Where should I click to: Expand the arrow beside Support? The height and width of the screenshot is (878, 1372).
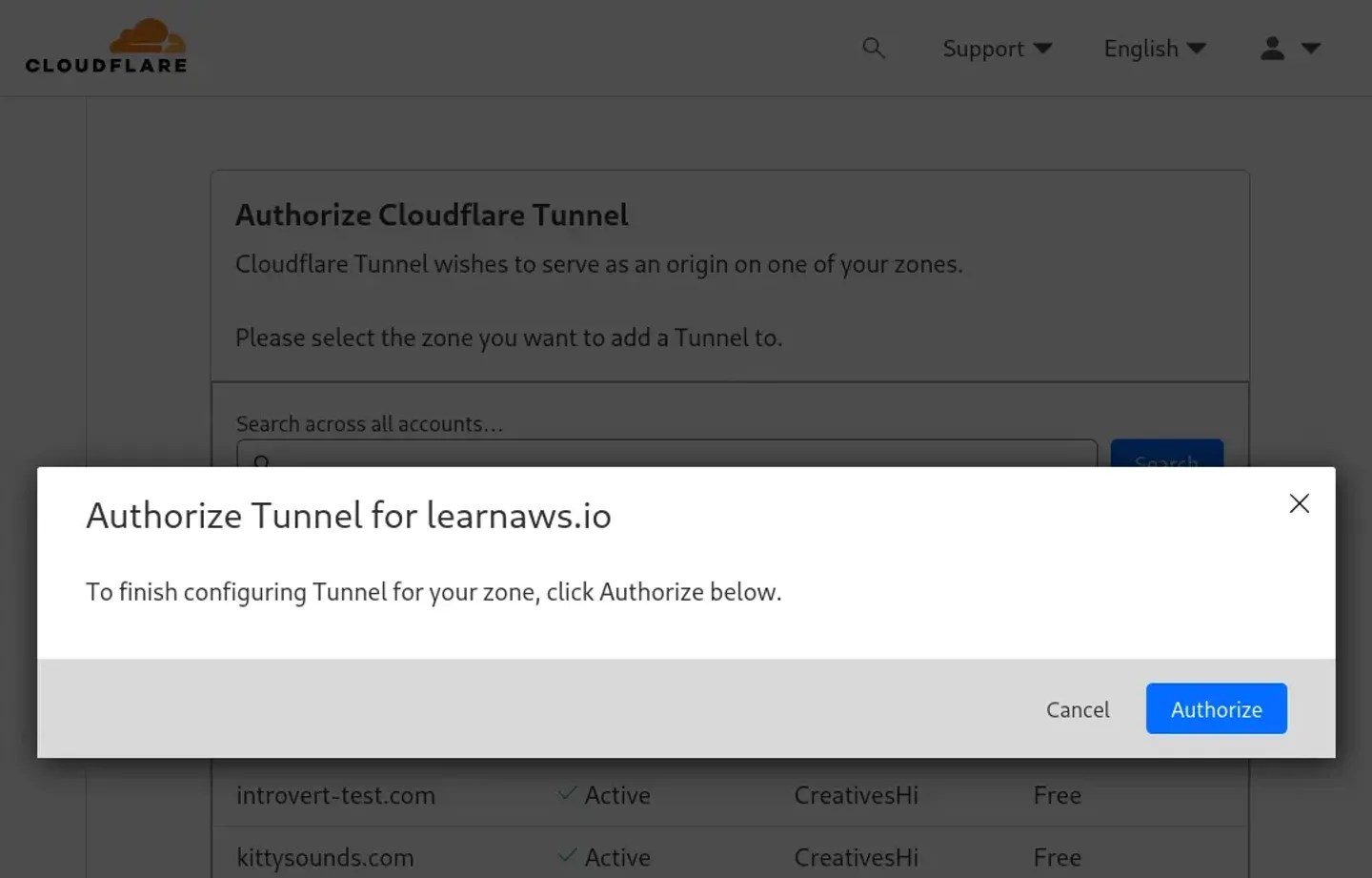click(1043, 48)
